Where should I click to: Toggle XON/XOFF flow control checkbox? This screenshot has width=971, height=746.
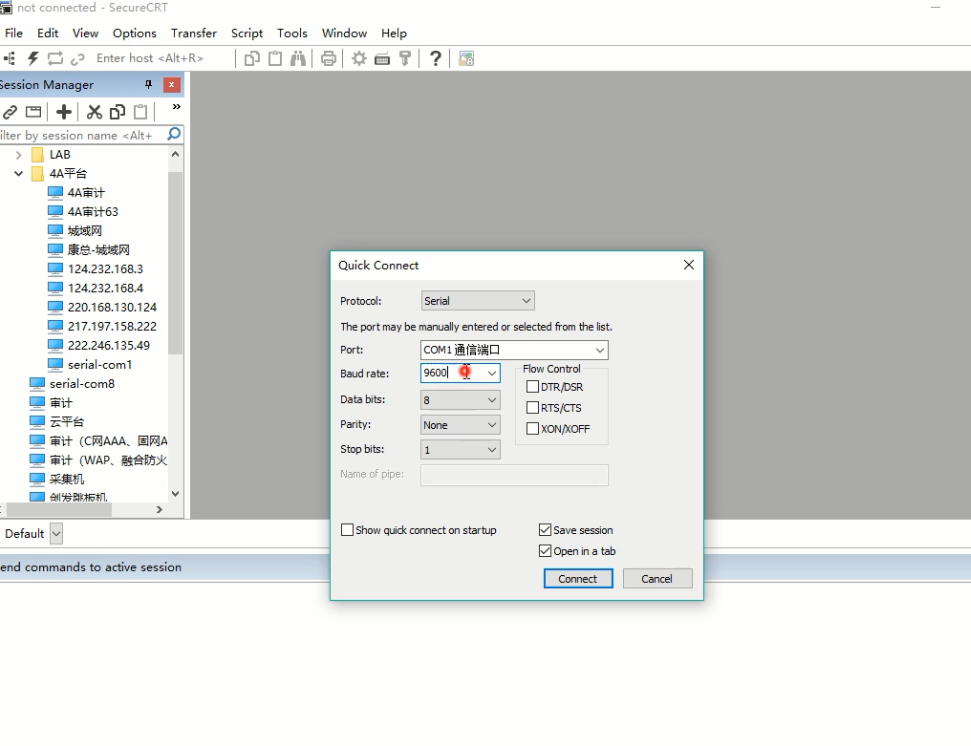point(532,428)
